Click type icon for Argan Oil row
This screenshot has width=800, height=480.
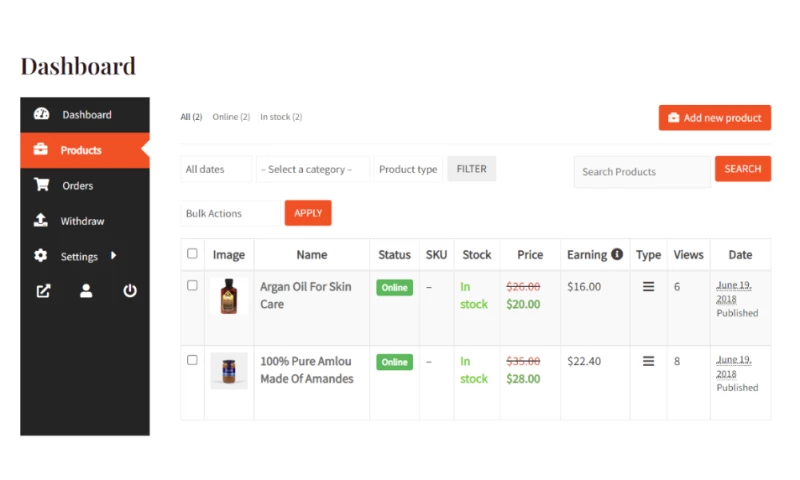(x=648, y=287)
